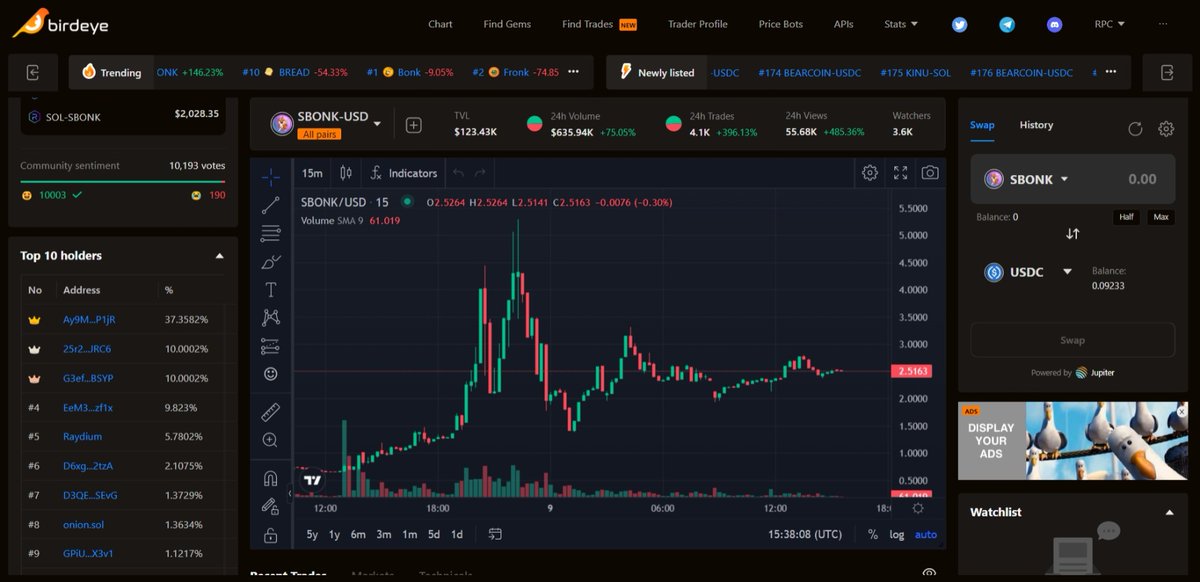Open candlestick chart style selector
Image resolution: width=1200 pixels, height=582 pixels.
click(x=346, y=173)
